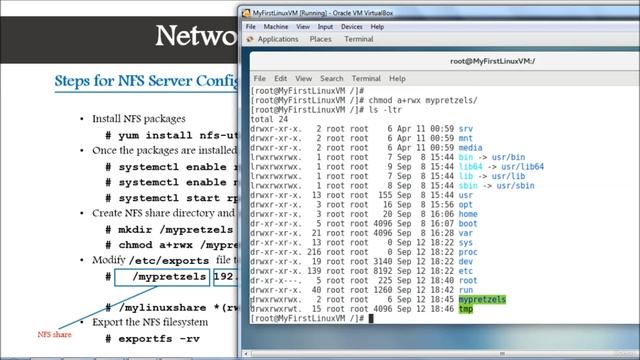The width and height of the screenshot is (640, 360).
Task: Open the GNOME Places menu
Action: tap(320, 39)
